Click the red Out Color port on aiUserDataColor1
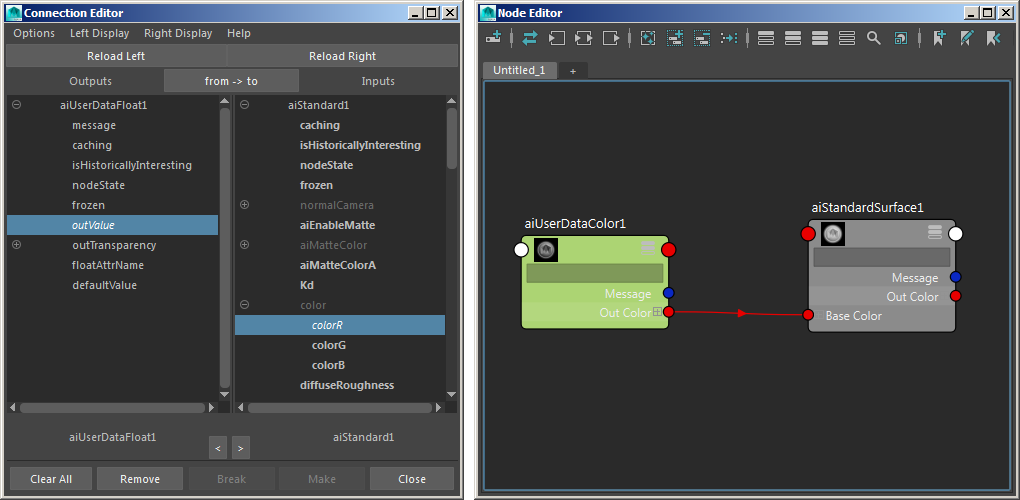This screenshot has width=1020, height=500. tap(669, 312)
